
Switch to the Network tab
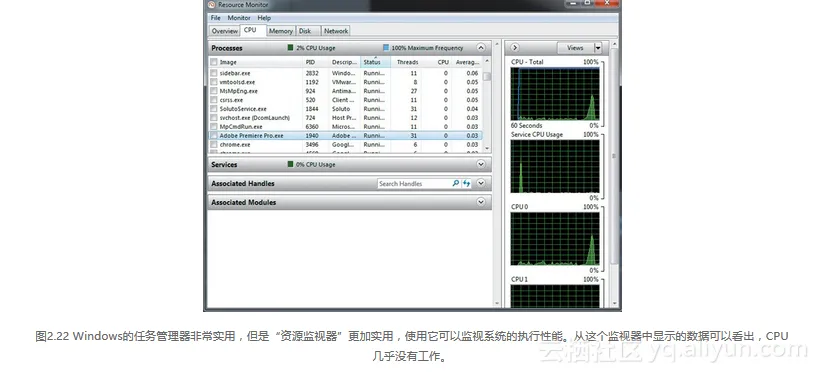pyautogui.click(x=336, y=31)
